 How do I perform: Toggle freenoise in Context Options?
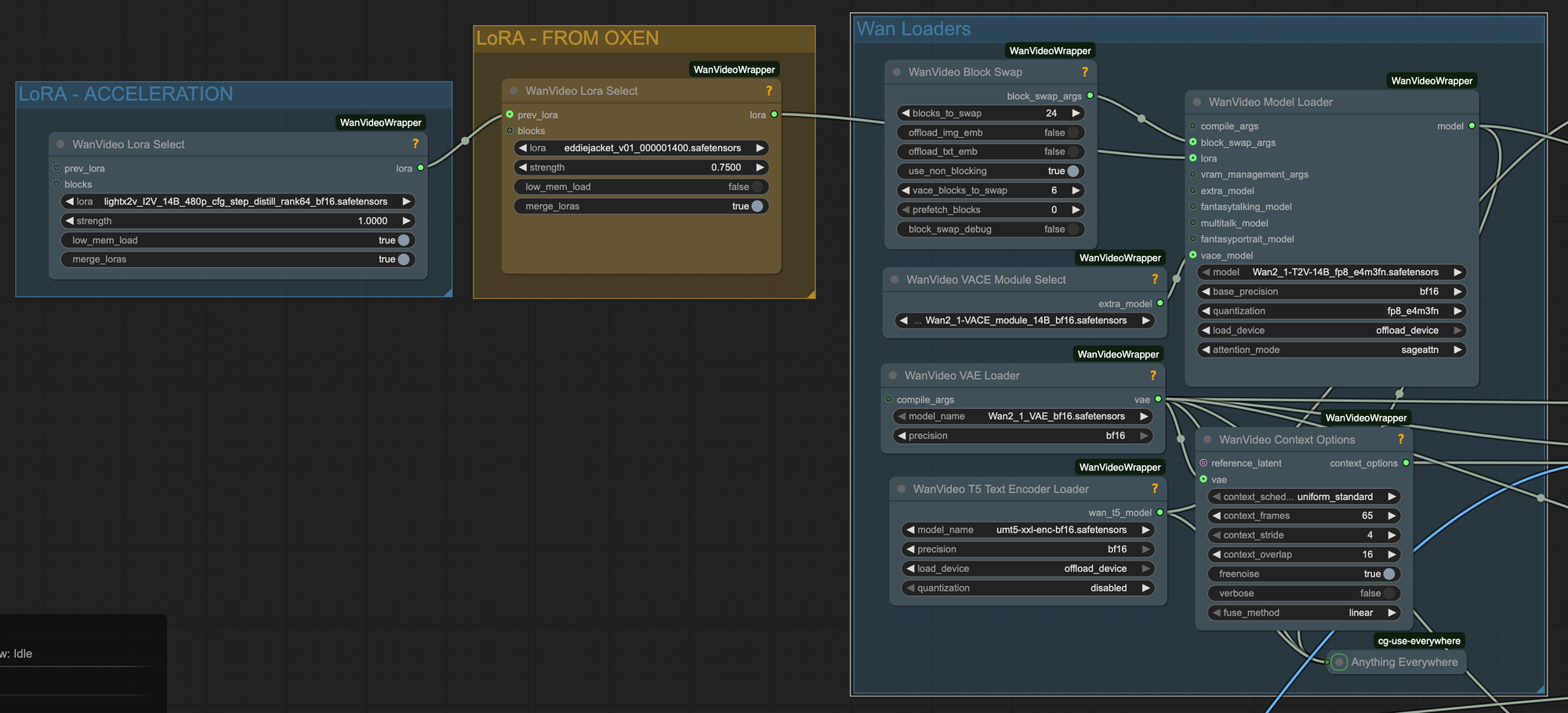[1388, 574]
